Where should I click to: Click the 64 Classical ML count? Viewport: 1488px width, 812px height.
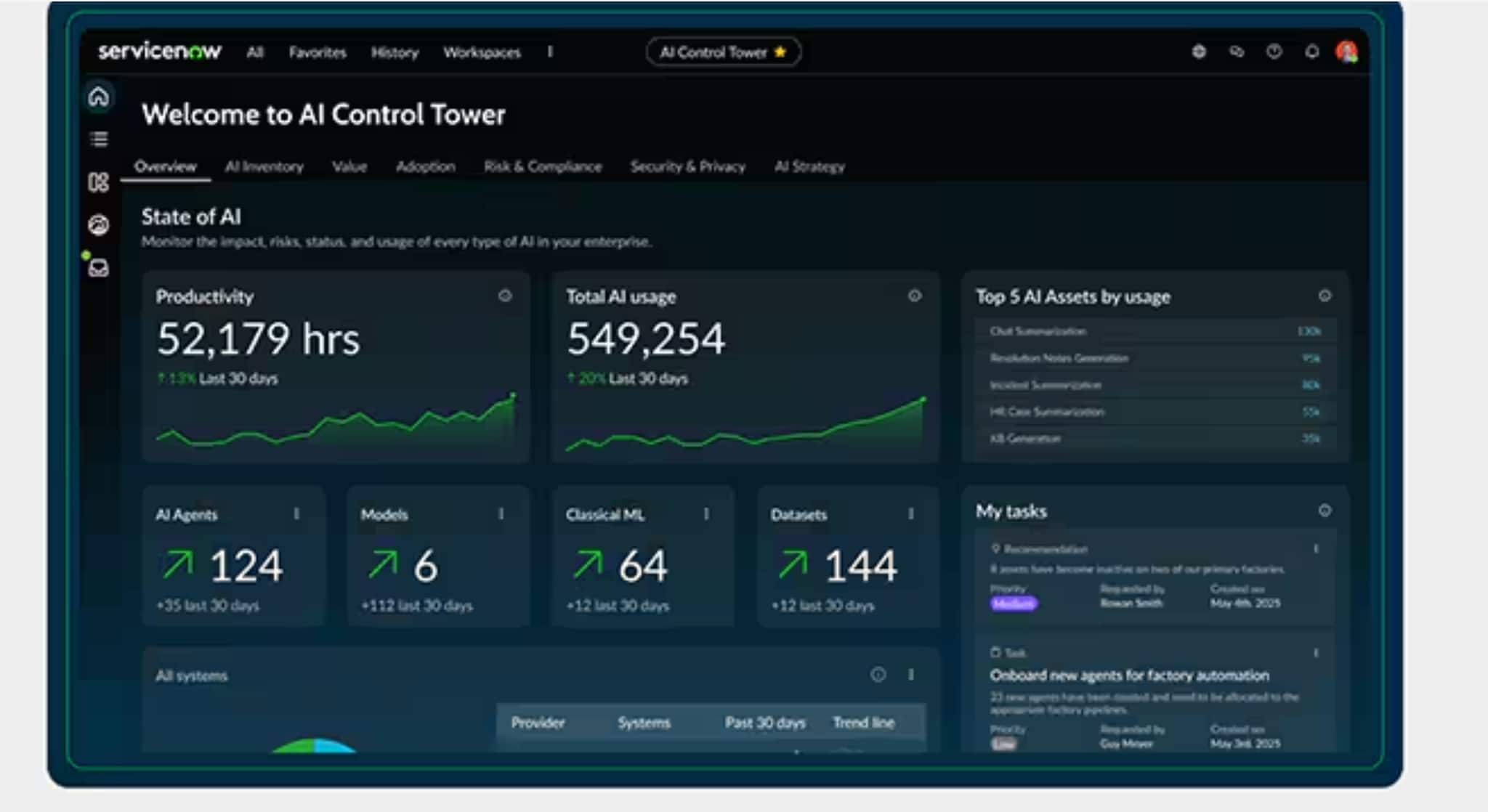[x=643, y=565]
